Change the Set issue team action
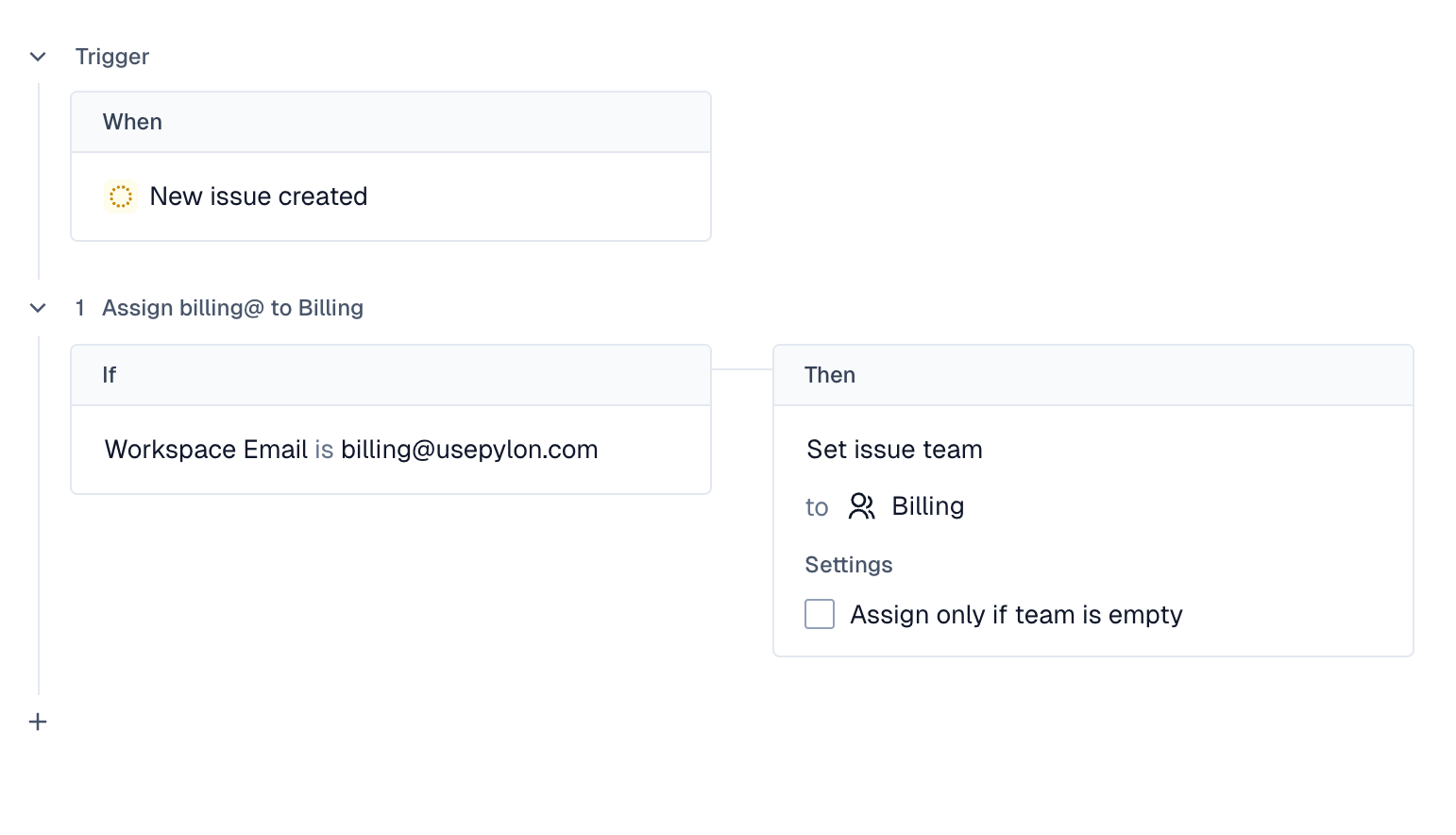The image size is (1456, 835). 894,450
